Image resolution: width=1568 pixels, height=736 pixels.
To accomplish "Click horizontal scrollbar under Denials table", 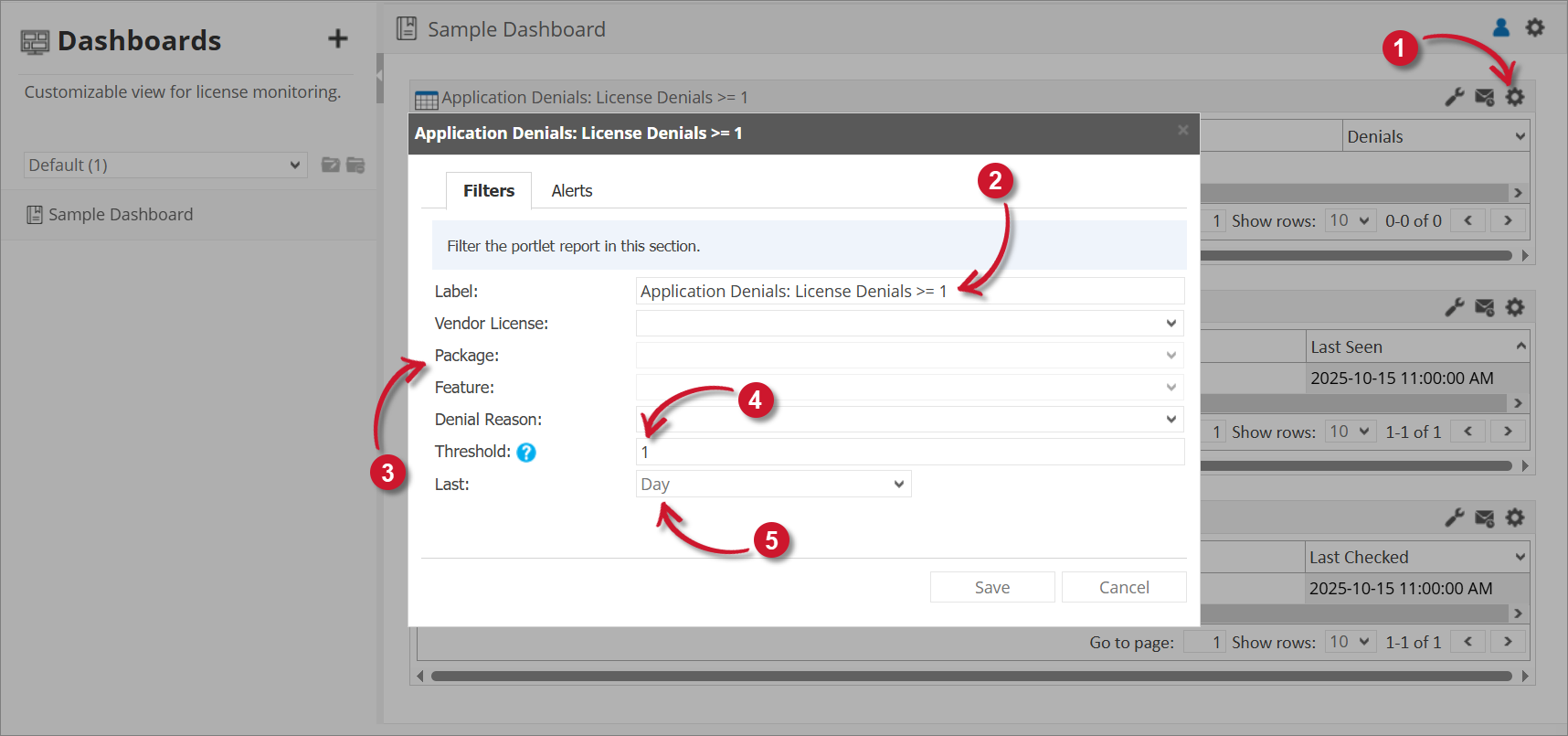I will [1356, 256].
